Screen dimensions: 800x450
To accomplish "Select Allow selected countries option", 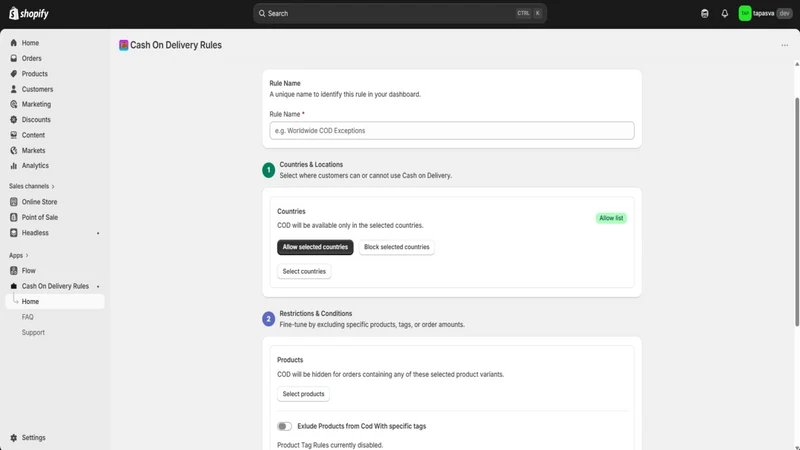I will tap(315, 247).
